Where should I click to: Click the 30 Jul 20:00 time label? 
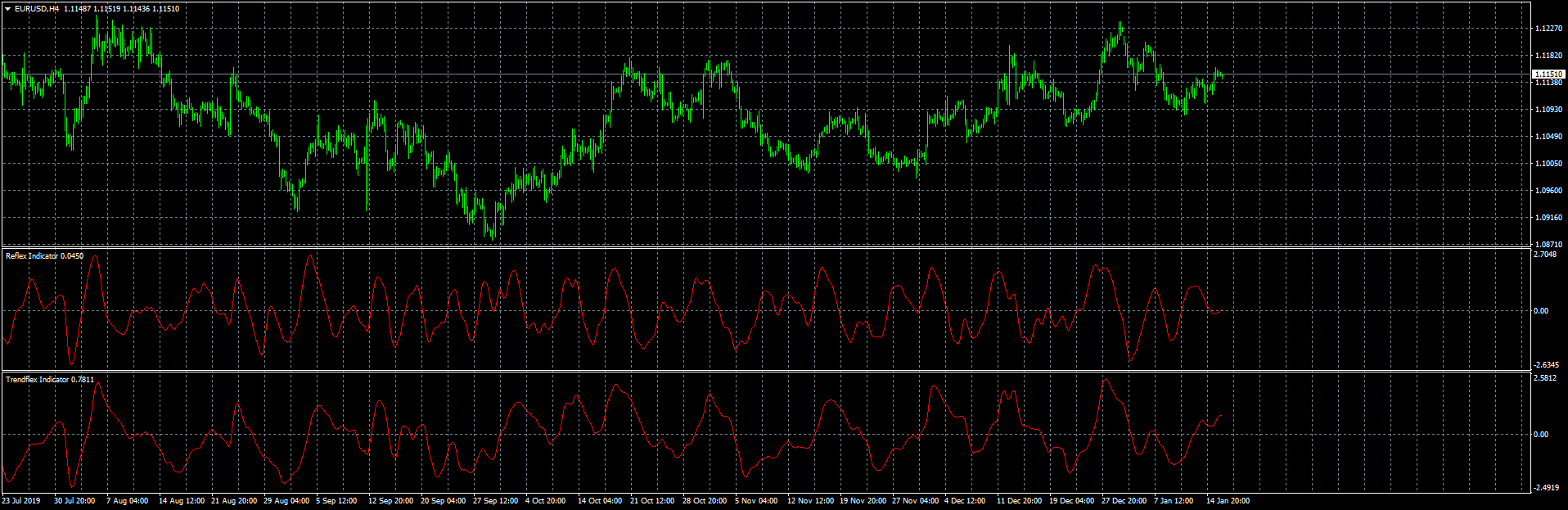pyautogui.click(x=74, y=501)
